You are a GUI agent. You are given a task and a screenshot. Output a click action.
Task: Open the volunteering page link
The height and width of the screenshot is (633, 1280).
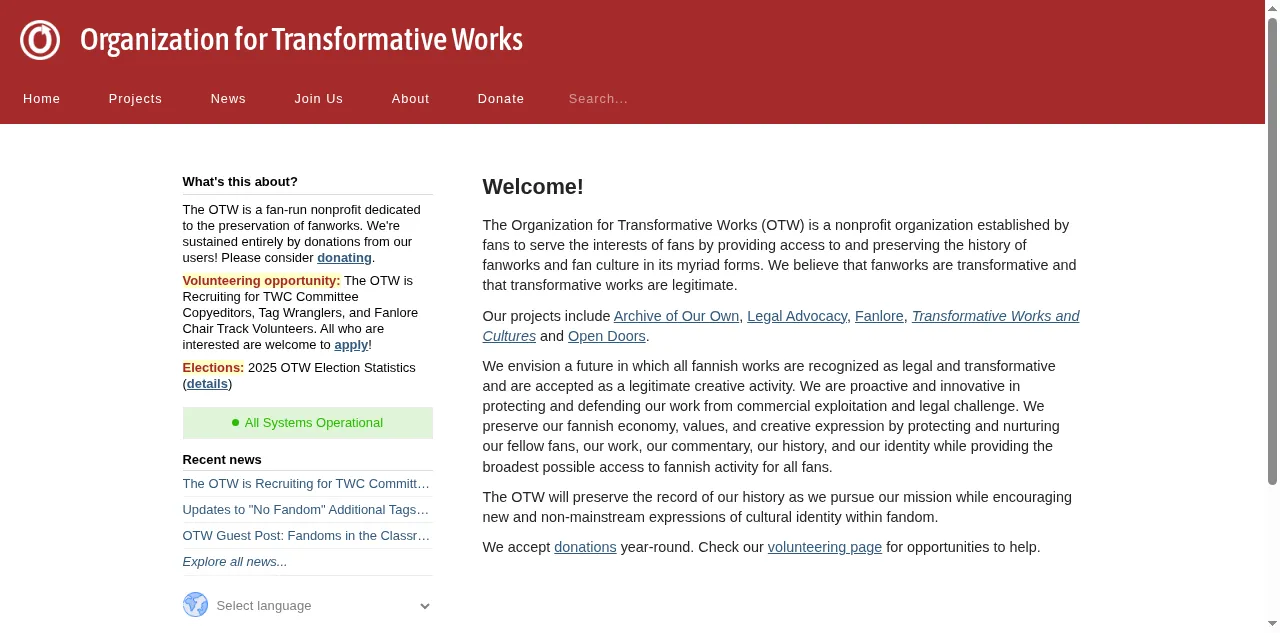pyautogui.click(x=825, y=547)
